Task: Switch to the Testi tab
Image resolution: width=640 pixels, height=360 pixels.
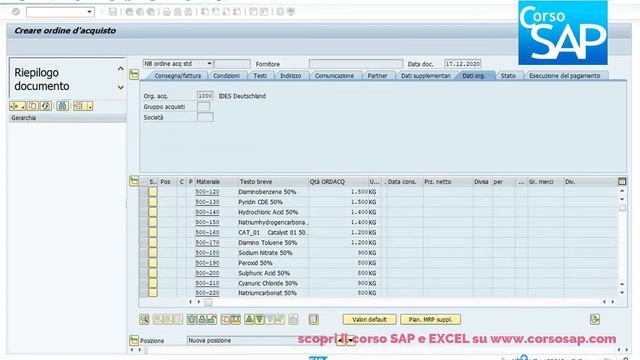Action: coord(260,76)
